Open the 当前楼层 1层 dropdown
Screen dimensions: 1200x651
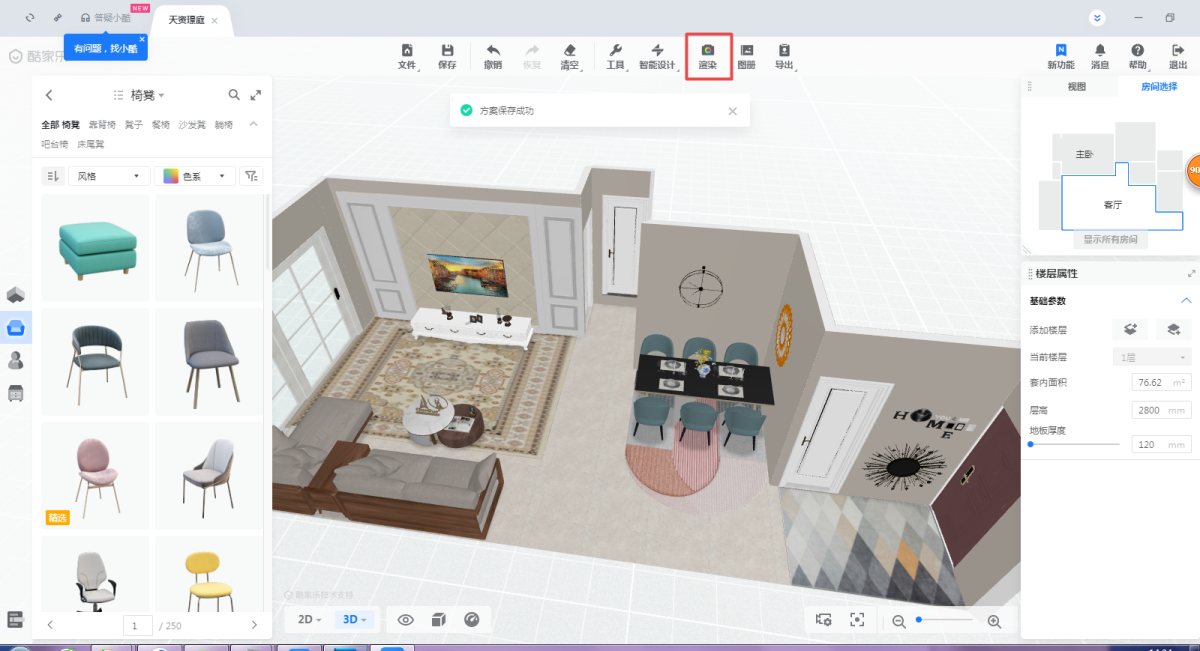[1152, 357]
